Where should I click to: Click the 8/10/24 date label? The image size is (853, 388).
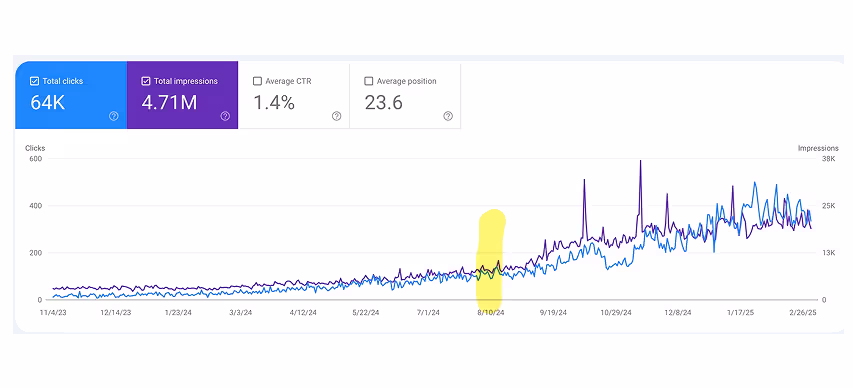pos(491,313)
